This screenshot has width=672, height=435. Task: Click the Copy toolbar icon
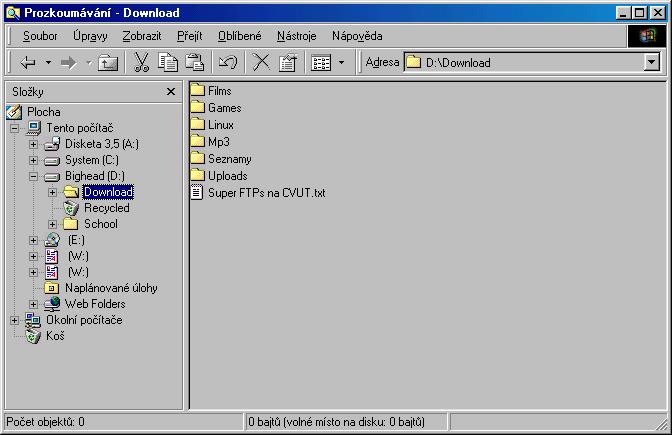point(168,63)
